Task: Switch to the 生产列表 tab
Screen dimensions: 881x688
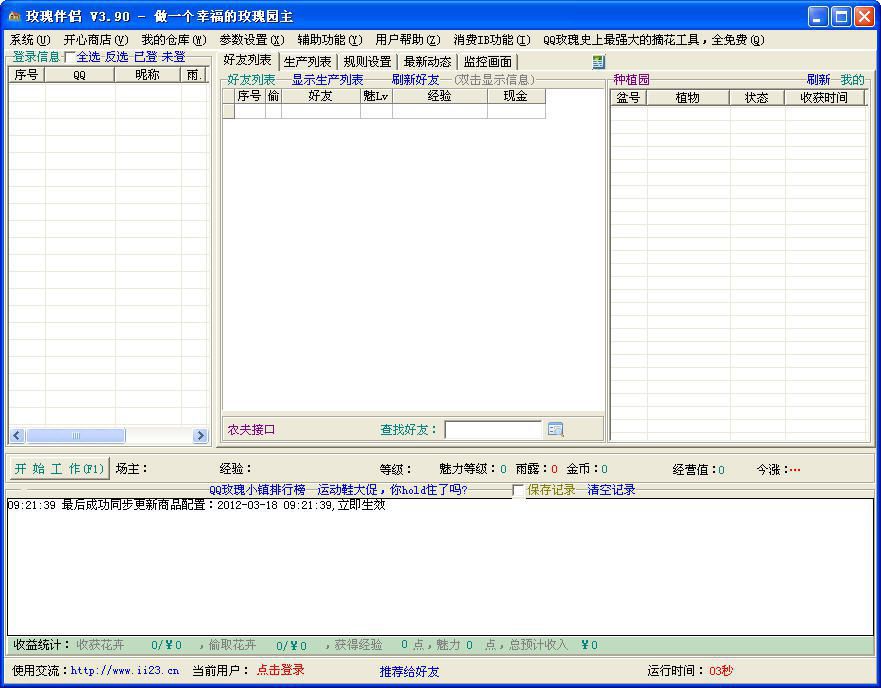Action: tap(307, 62)
